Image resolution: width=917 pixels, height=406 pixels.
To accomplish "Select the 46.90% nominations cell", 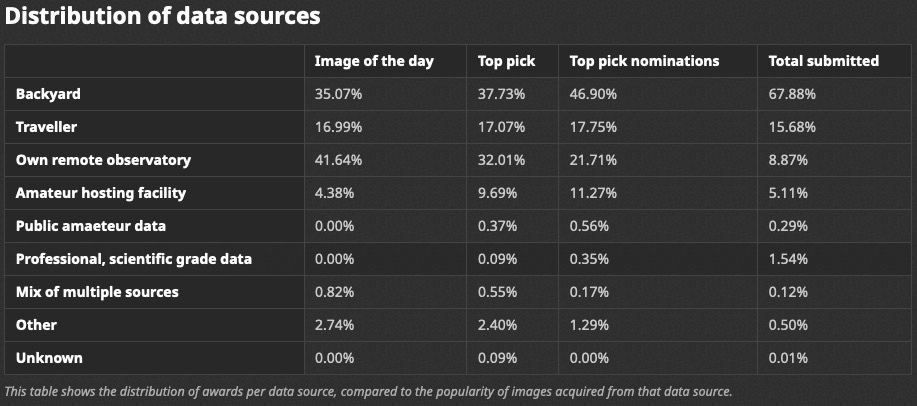I will (x=593, y=94).
